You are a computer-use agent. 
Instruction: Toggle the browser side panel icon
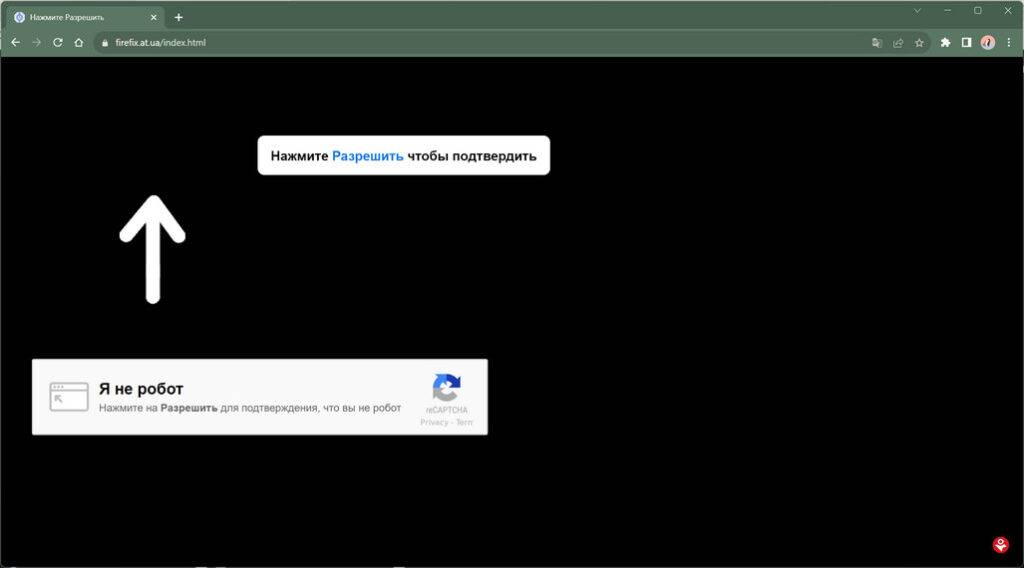point(967,42)
